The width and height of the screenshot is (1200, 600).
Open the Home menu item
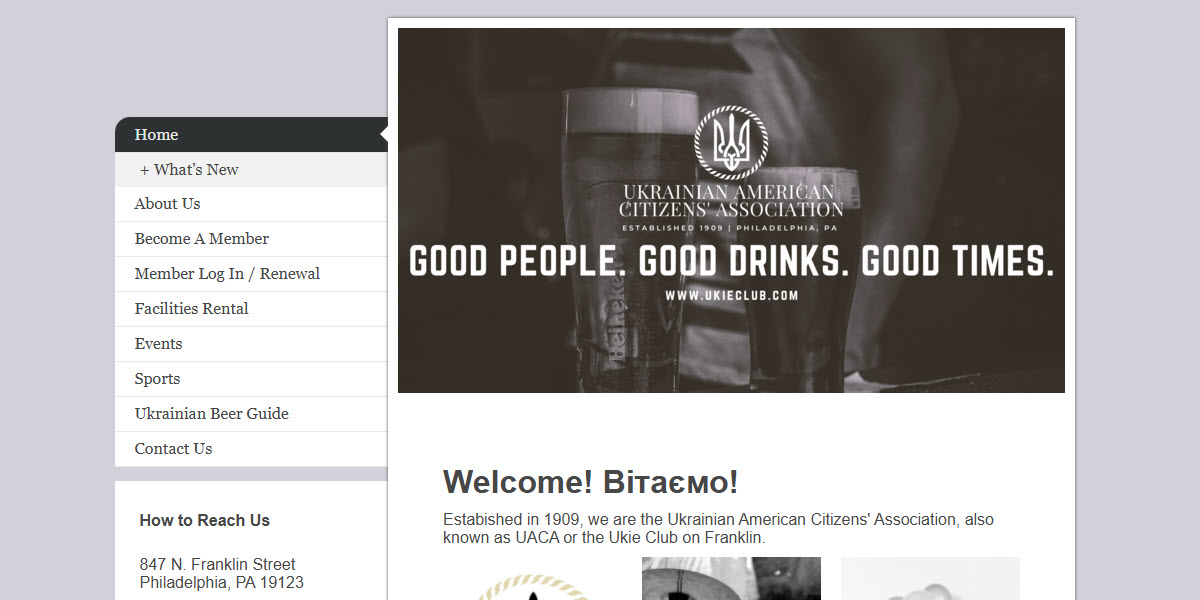(251, 135)
